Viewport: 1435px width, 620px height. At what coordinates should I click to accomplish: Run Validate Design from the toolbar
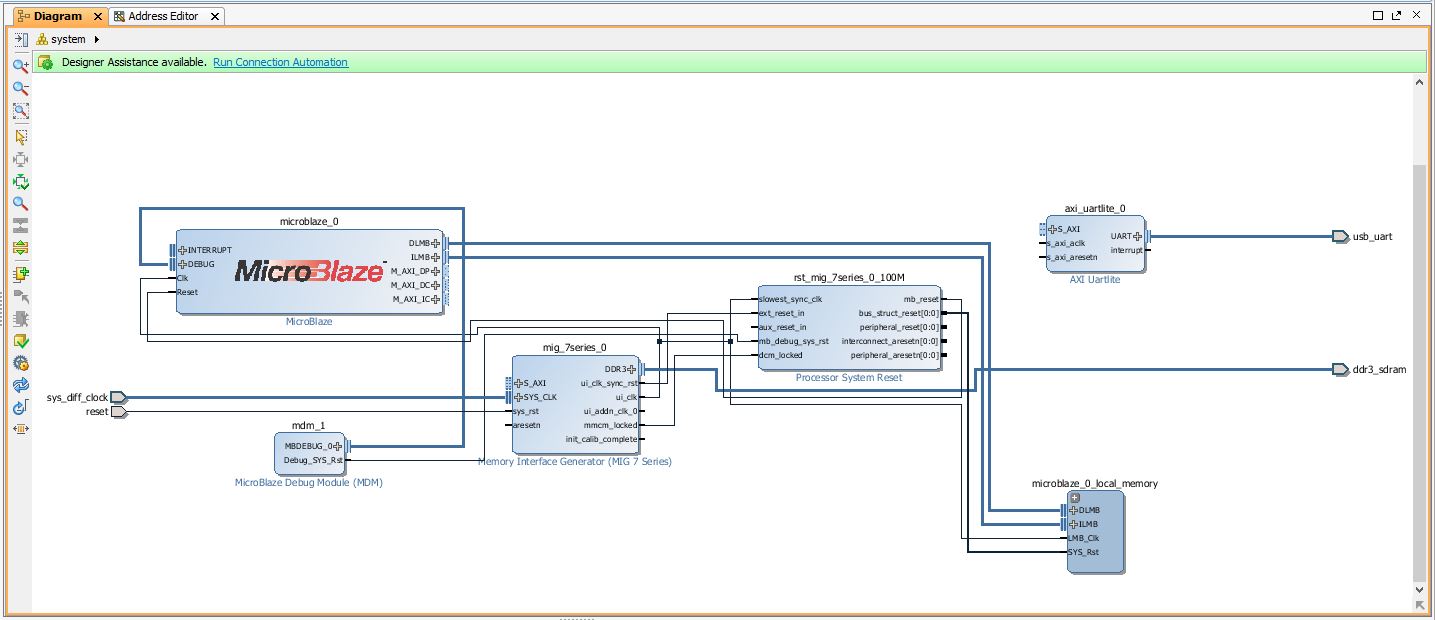(x=20, y=341)
